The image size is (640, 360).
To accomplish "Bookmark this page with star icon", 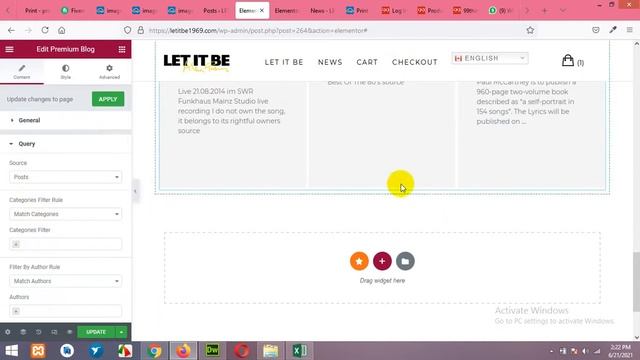I will [530, 30].
